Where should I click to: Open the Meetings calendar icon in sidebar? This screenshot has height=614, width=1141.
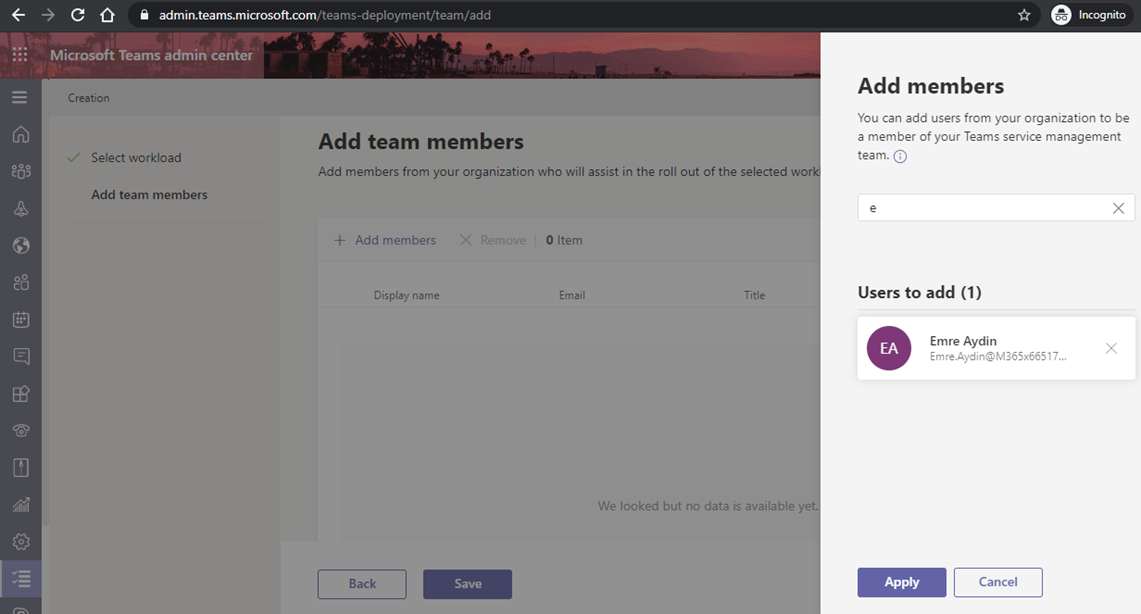click(x=21, y=319)
